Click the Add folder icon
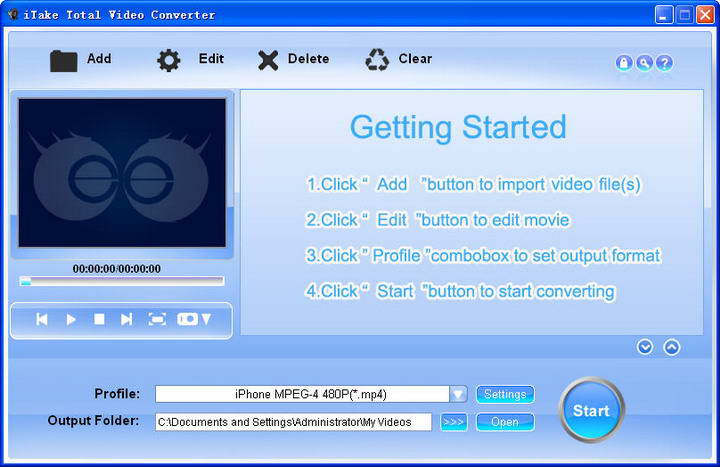Image resolution: width=720 pixels, height=467 pixels. [63, 61]
